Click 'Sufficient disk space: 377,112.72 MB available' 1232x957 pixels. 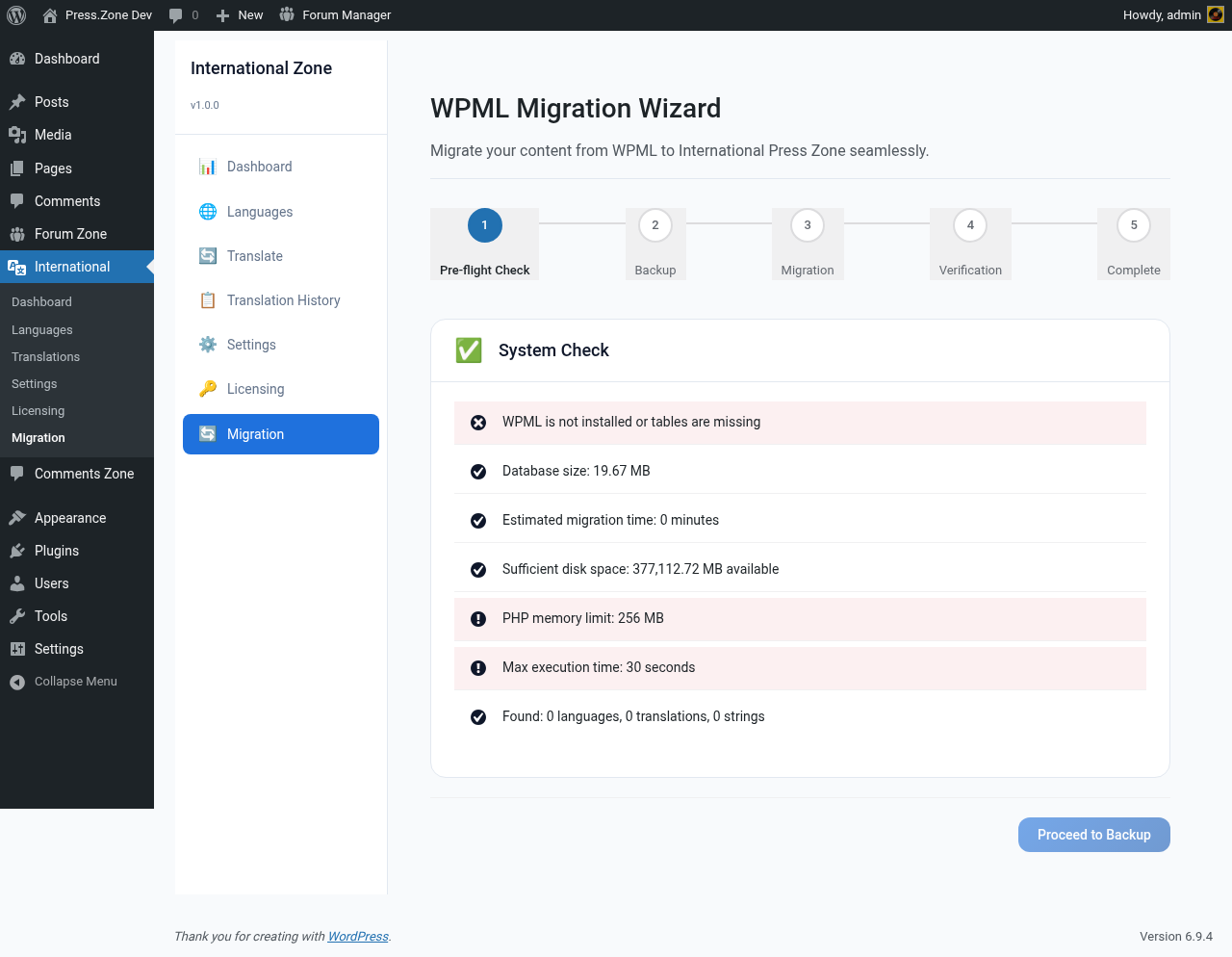point(640,569)
